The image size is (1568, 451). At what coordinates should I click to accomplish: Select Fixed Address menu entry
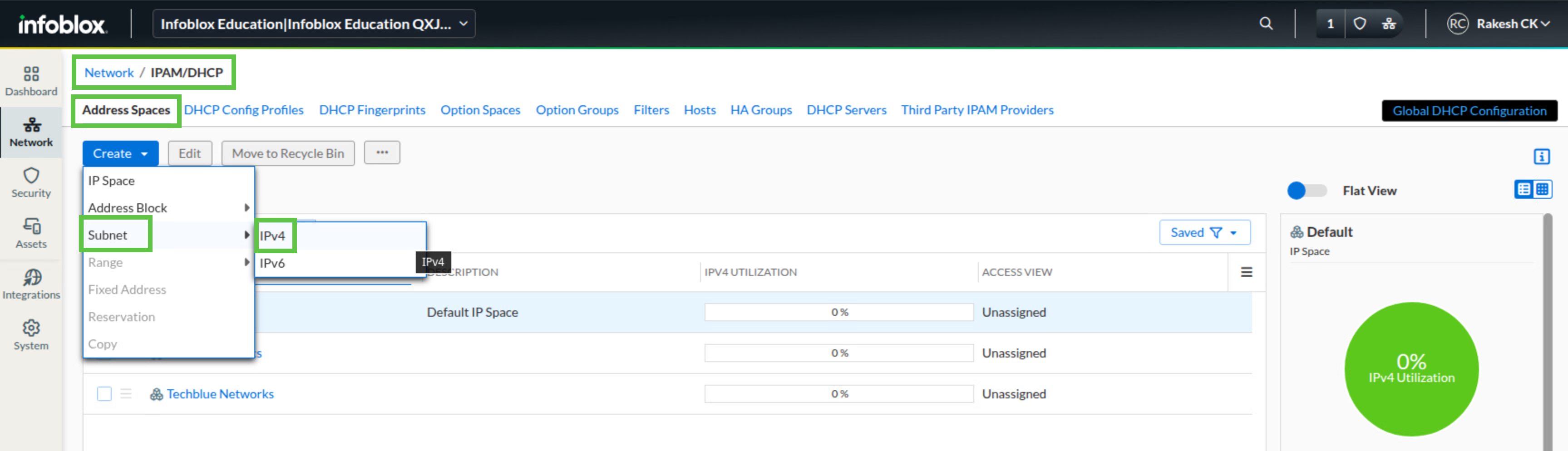(168, 290)
